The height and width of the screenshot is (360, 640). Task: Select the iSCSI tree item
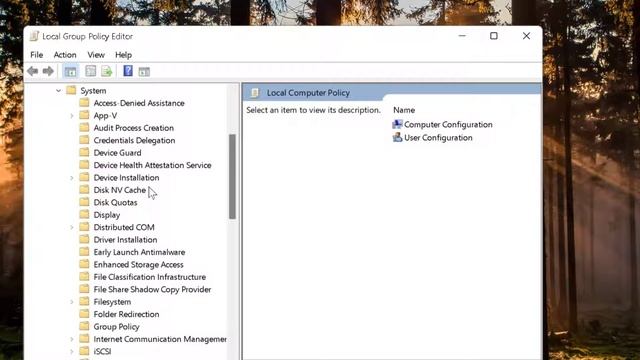(x=102, y=351)
